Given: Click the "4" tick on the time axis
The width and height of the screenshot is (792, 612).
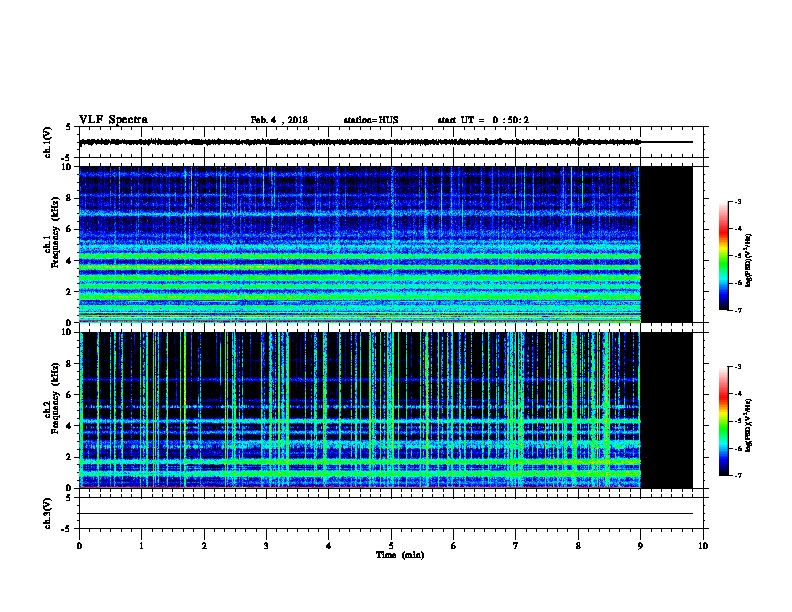Looking at the screenshot, I should click(x=329, y=546).
